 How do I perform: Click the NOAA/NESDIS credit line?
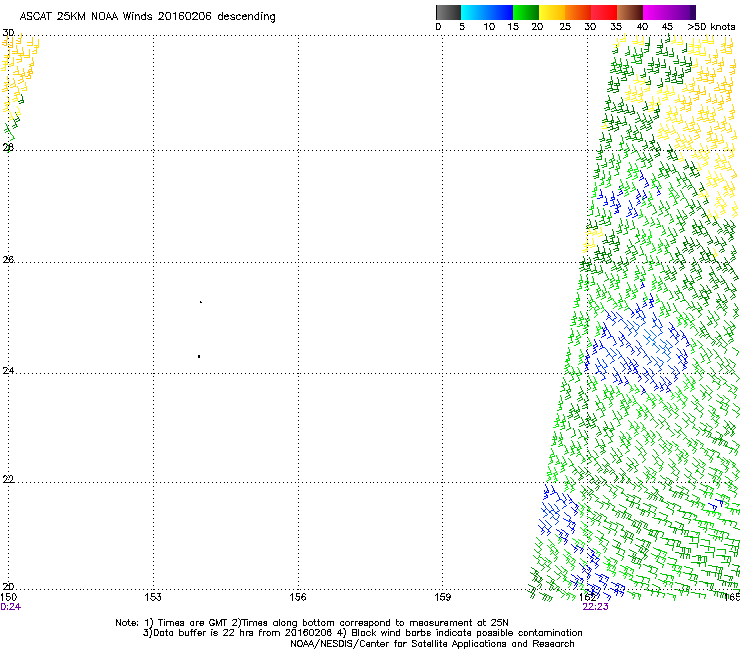tap(432, 644)
